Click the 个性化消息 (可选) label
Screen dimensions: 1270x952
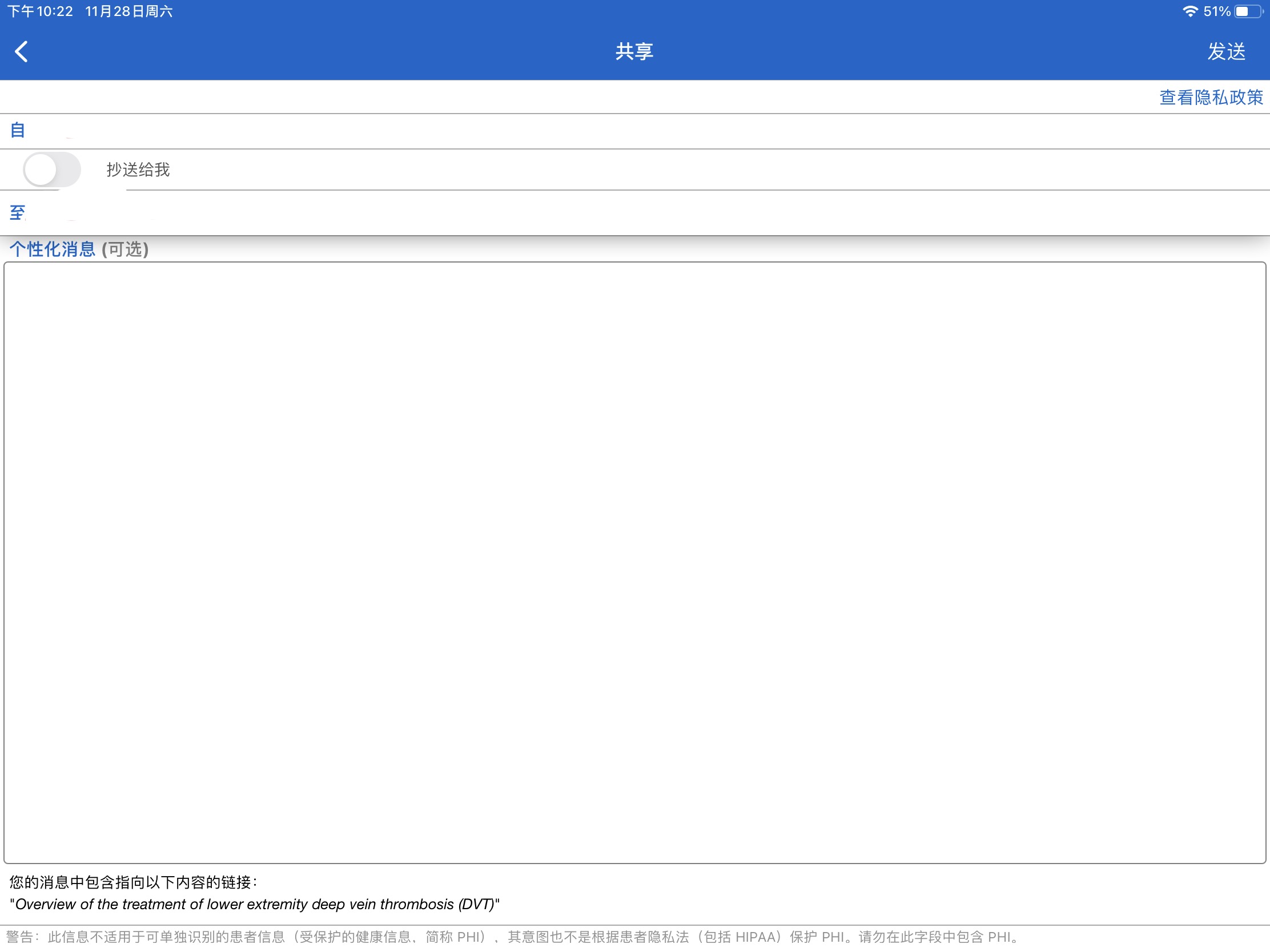tap(79, 249)
